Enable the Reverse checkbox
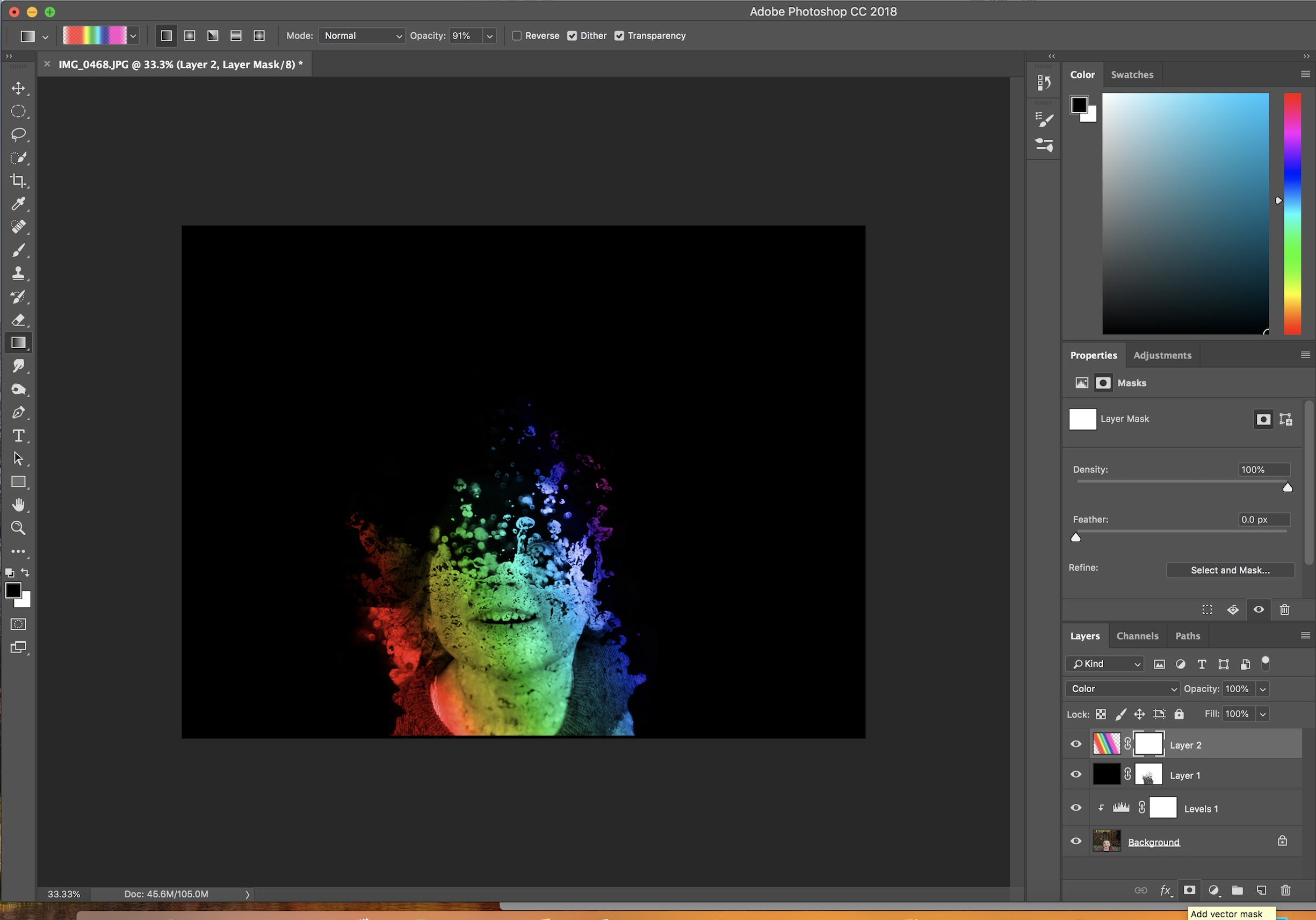The image size is (1316, 920). (517, 35)
